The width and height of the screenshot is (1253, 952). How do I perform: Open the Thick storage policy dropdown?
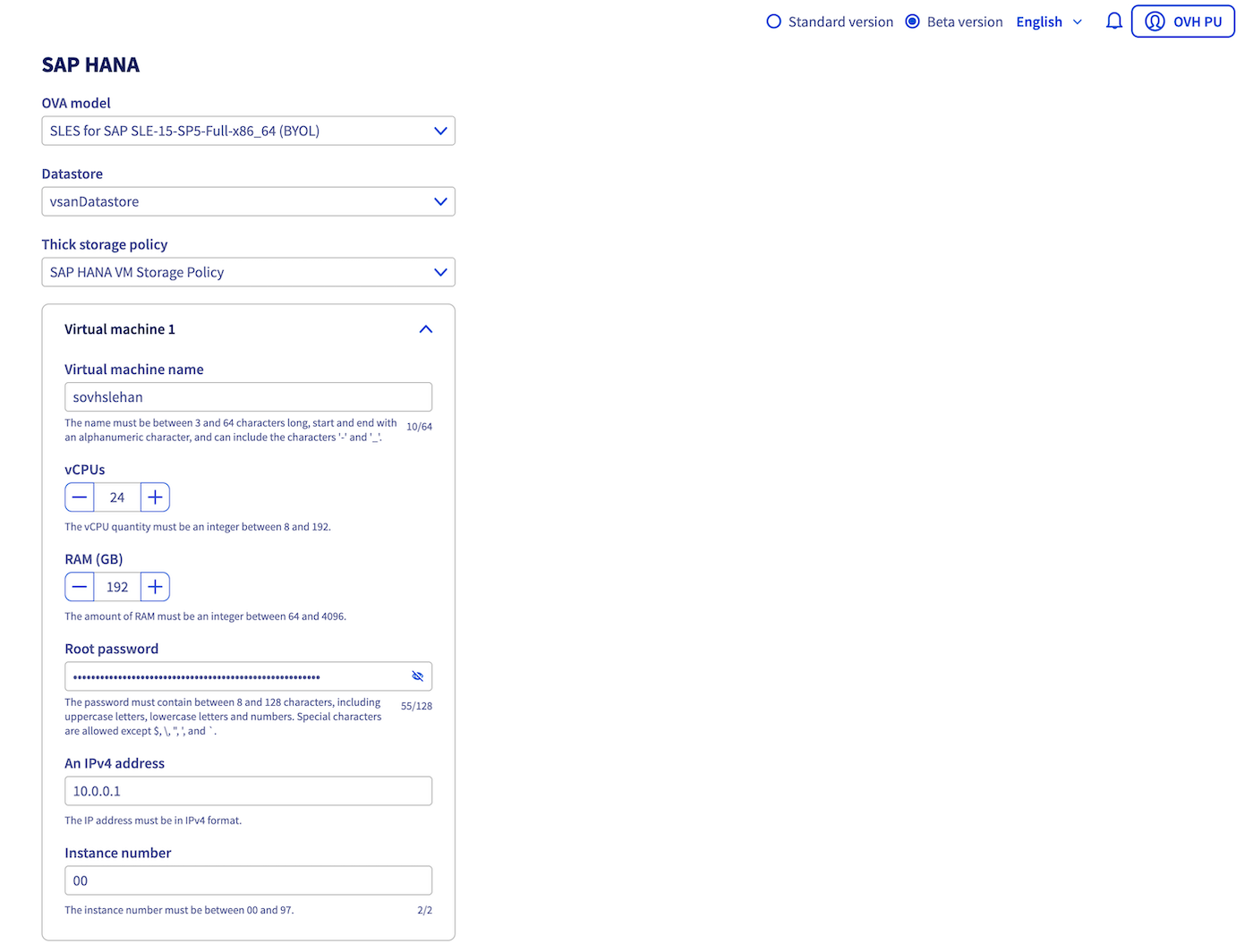(x=248, y=272)
